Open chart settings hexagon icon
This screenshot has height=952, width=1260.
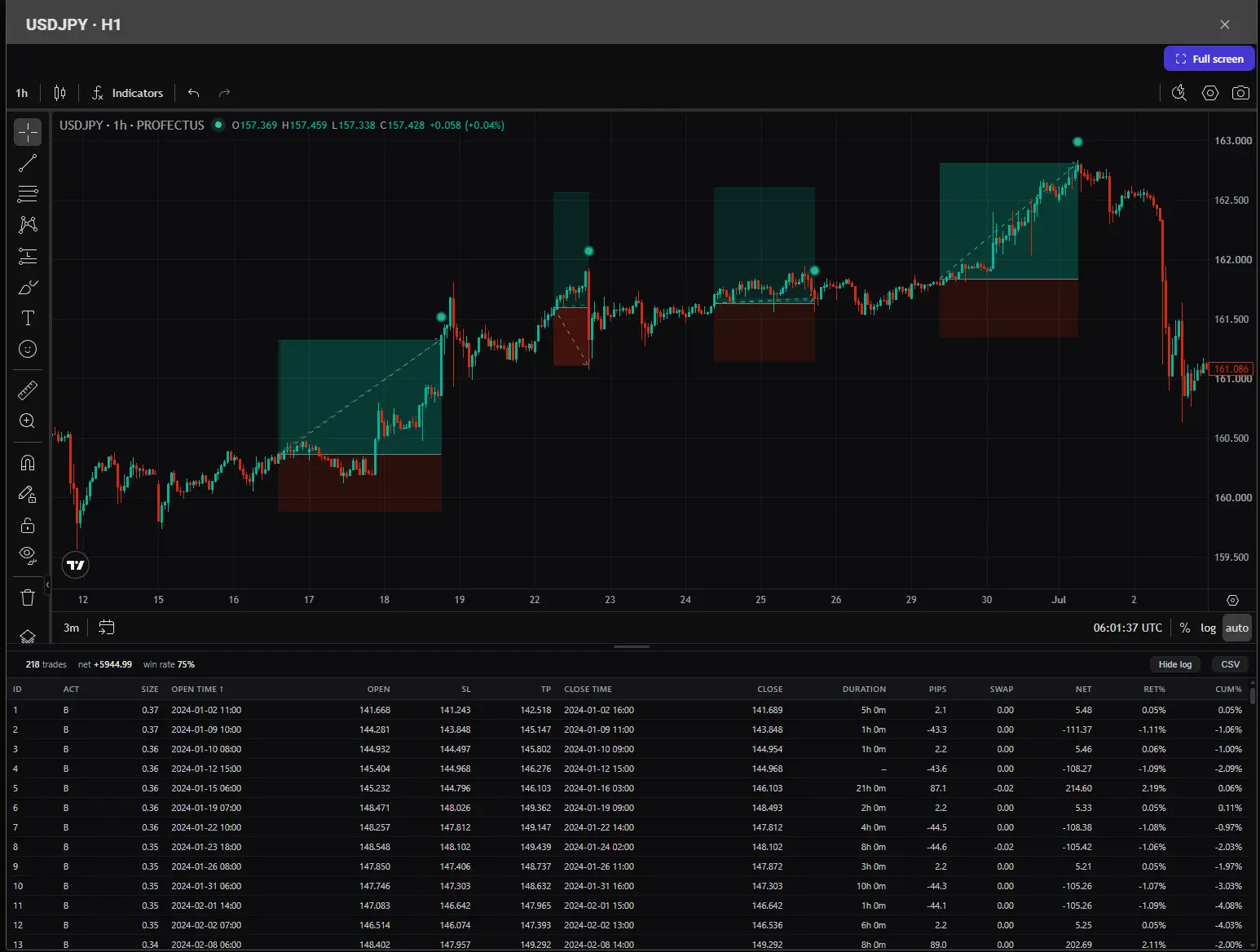(x=1210, y=93)
